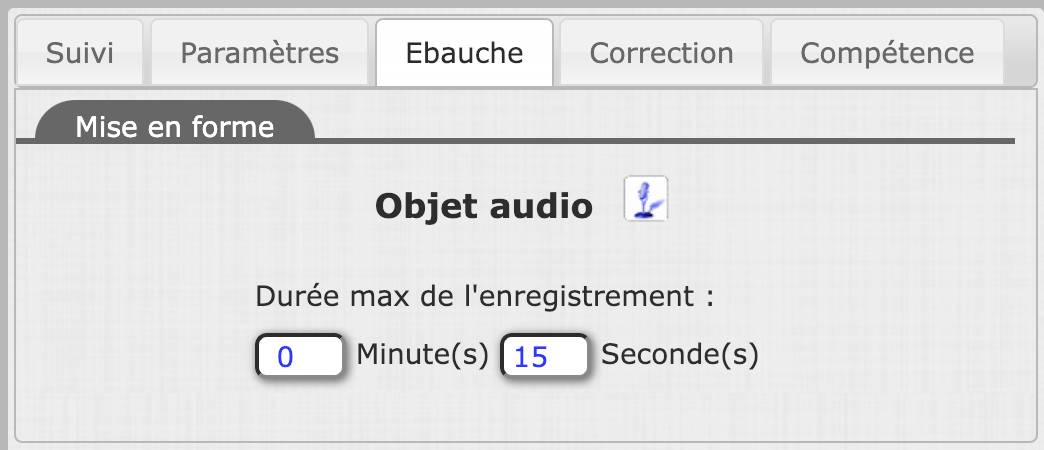
Task: Click the Seconde(s) label
Action: (680, 354)
